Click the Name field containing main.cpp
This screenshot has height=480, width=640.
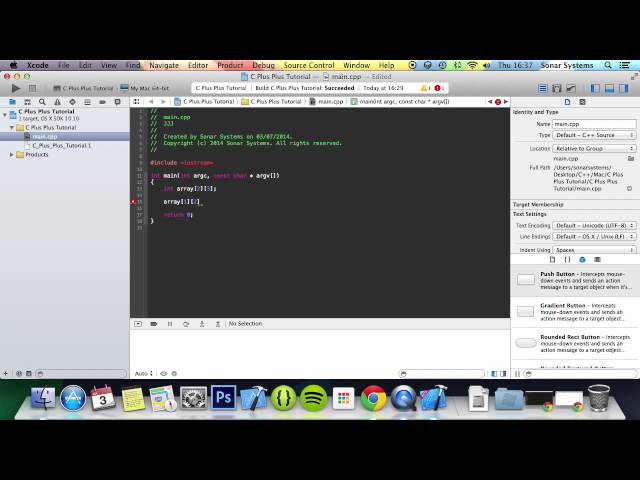(594, 124)
